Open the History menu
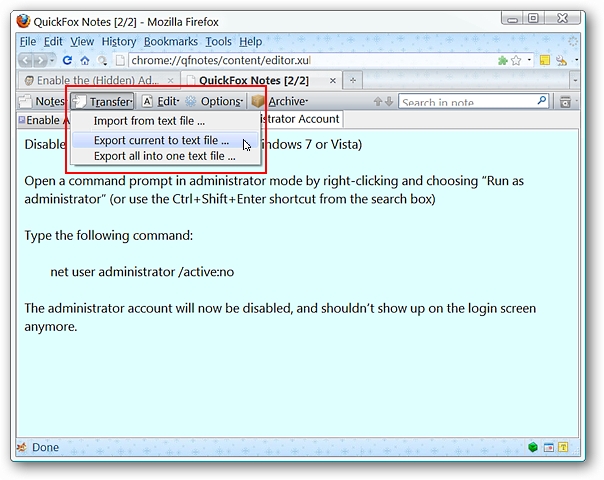This screenshot has height=480, width=604. point(119,42)
